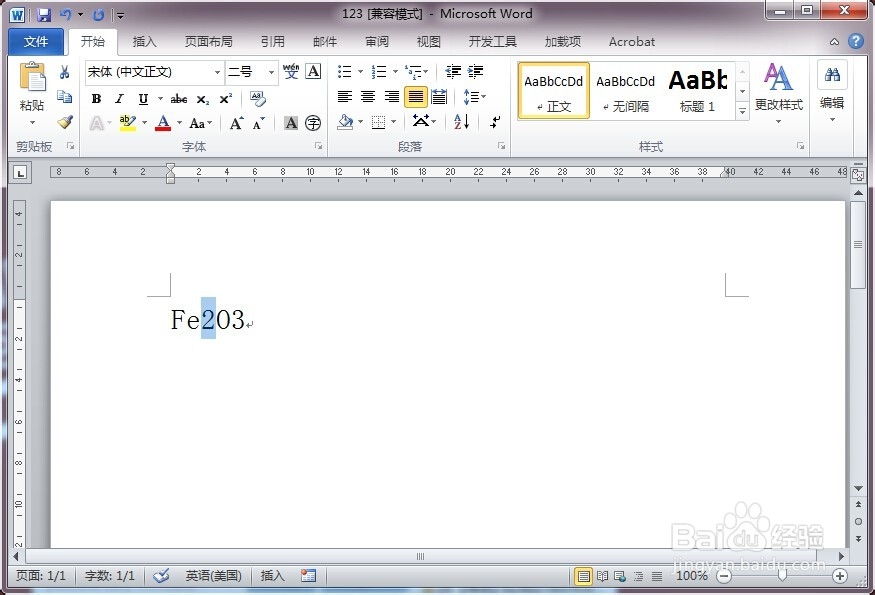
Task: Click the Clear Formatting eraser icon
Action: coord(258,99)
